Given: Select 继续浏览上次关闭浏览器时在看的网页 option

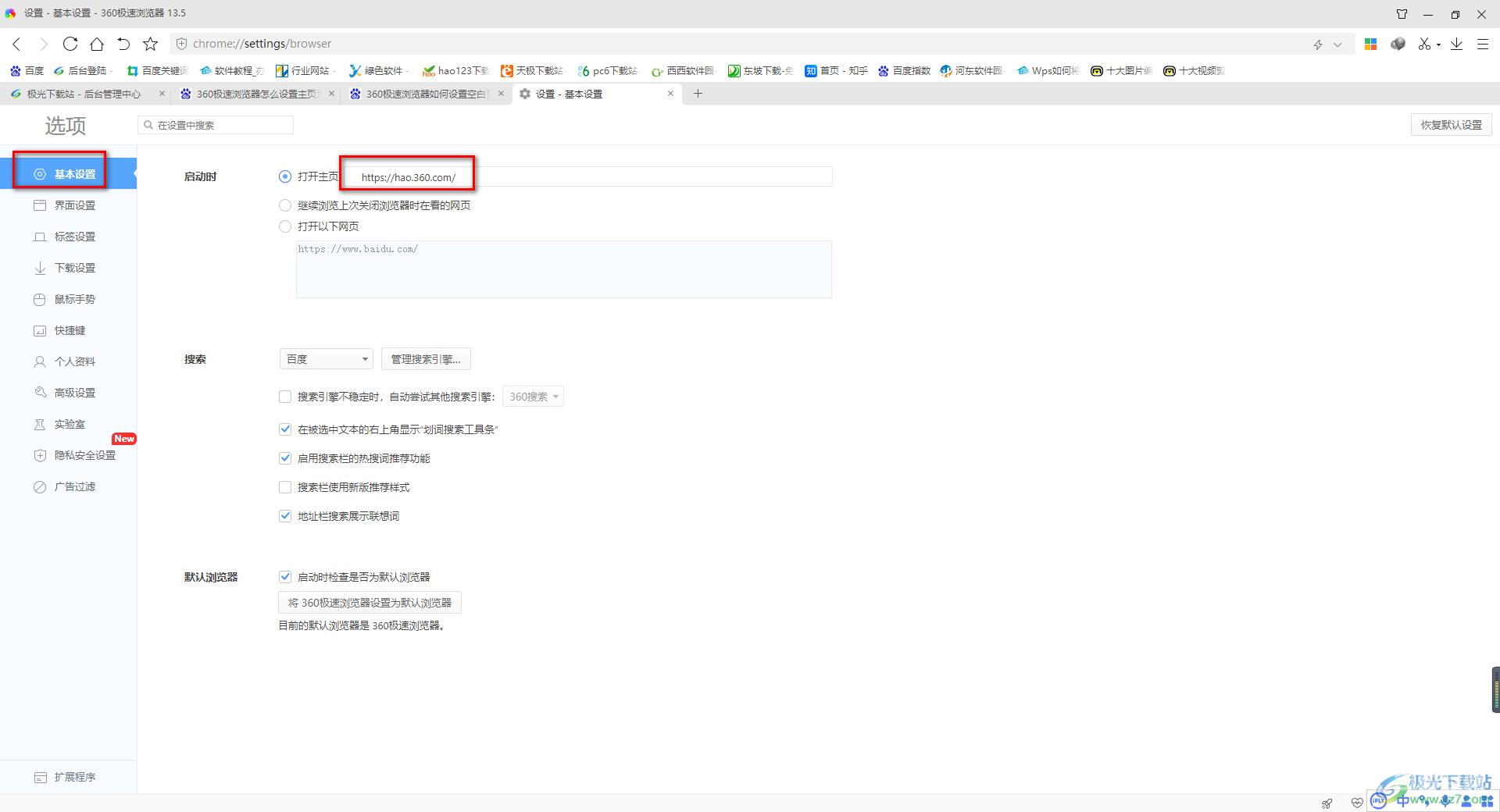Looking at the screenshot, I should point(285,205).
